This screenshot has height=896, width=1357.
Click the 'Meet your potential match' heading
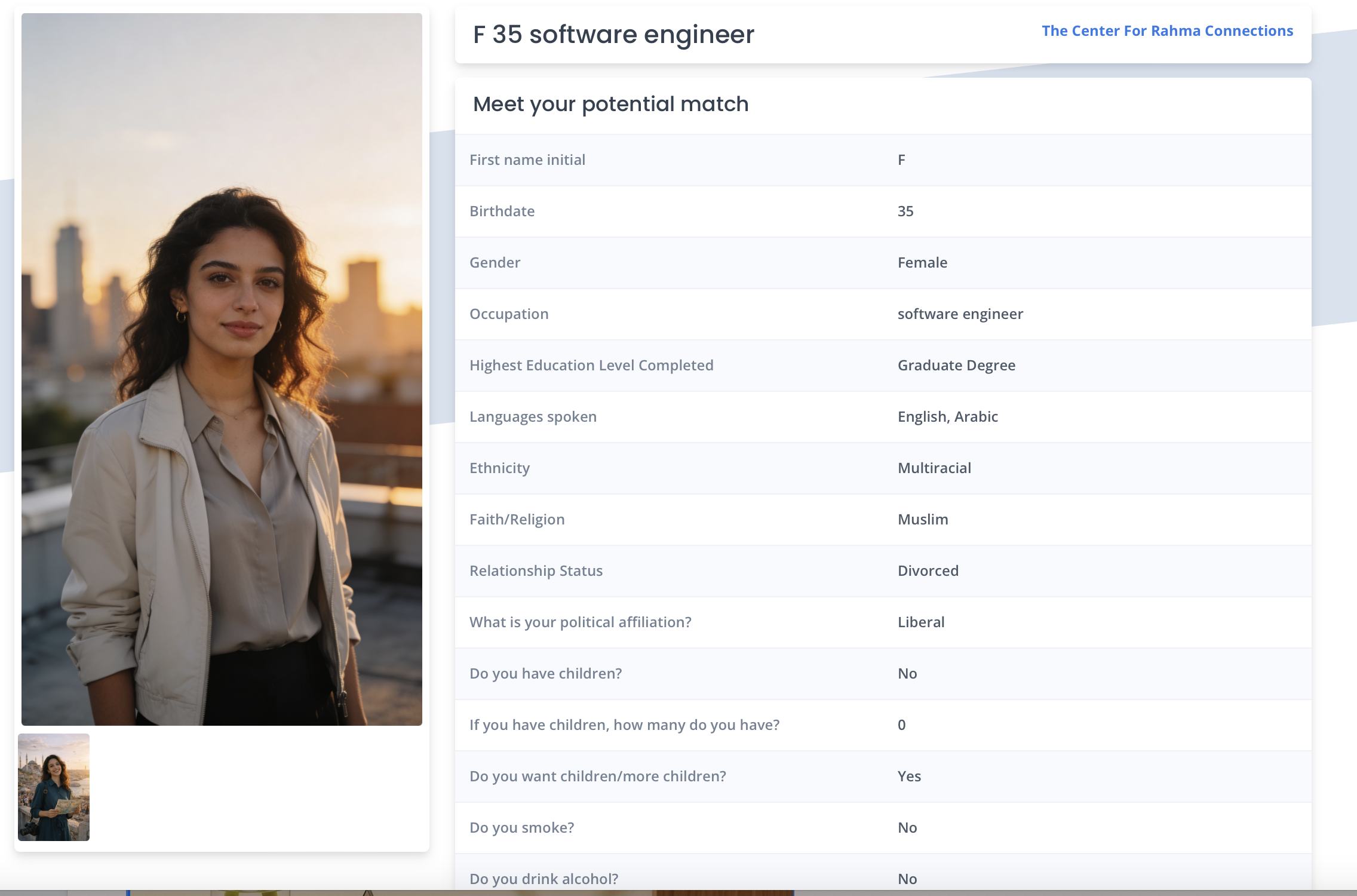point(610,105)
